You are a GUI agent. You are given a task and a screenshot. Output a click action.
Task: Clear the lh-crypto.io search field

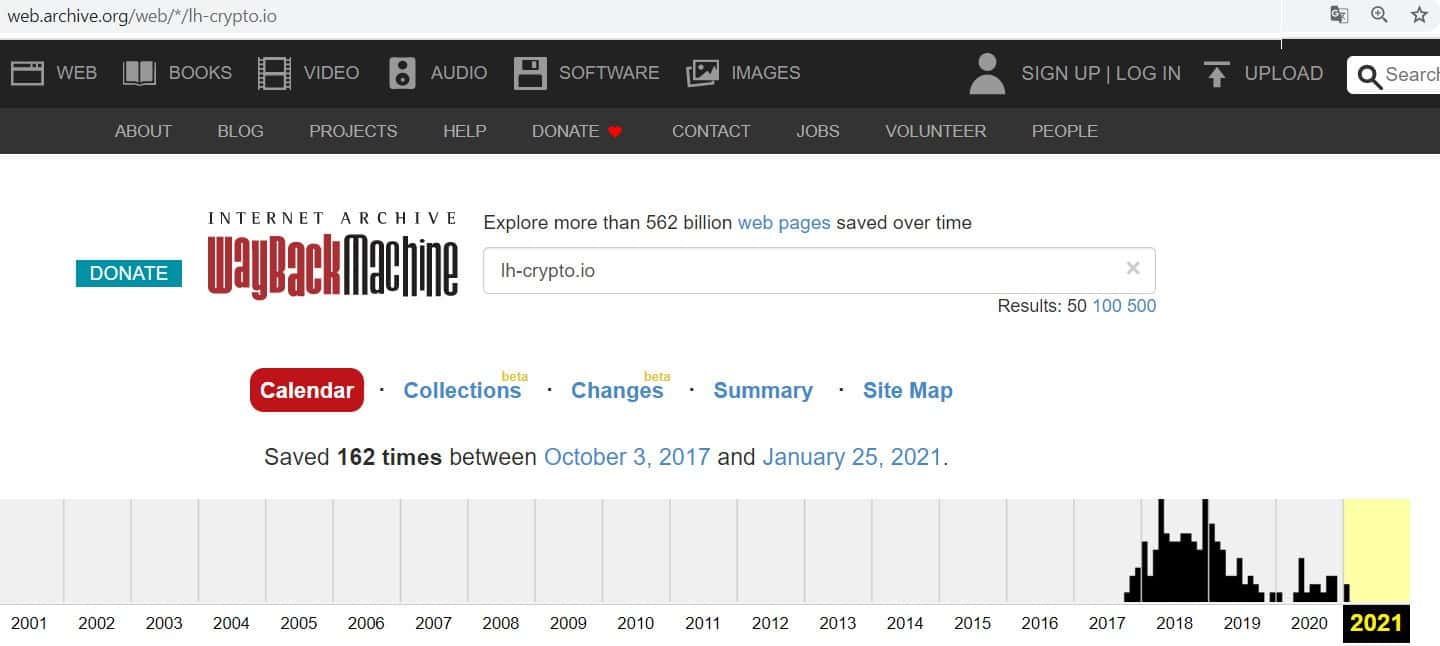coord(1133,268)
